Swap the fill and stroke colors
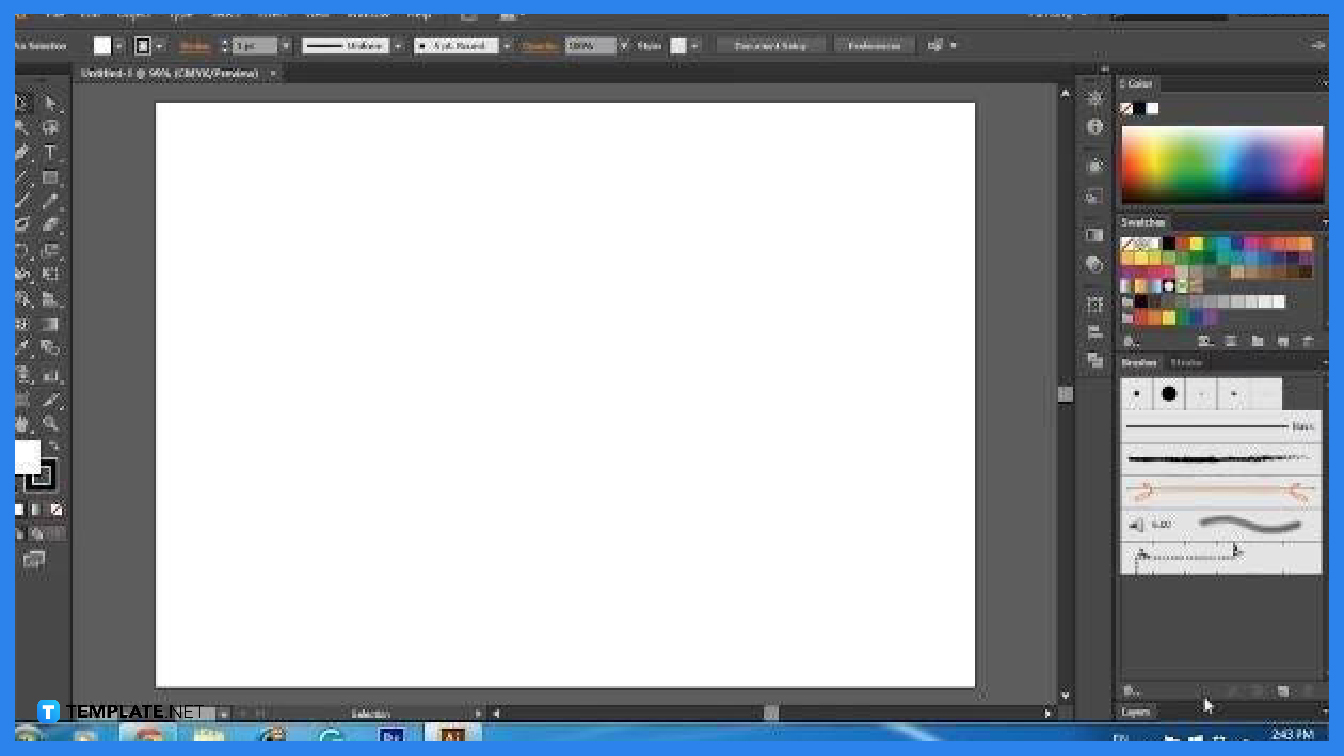1344x756 pixels. click(x=57, y=444)
